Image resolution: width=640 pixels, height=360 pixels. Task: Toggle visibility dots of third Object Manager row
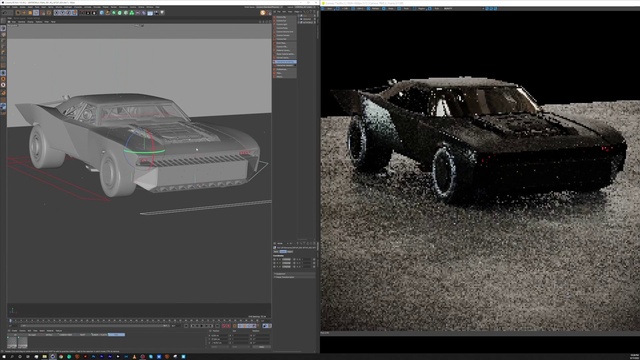click(x=315, y=22)
